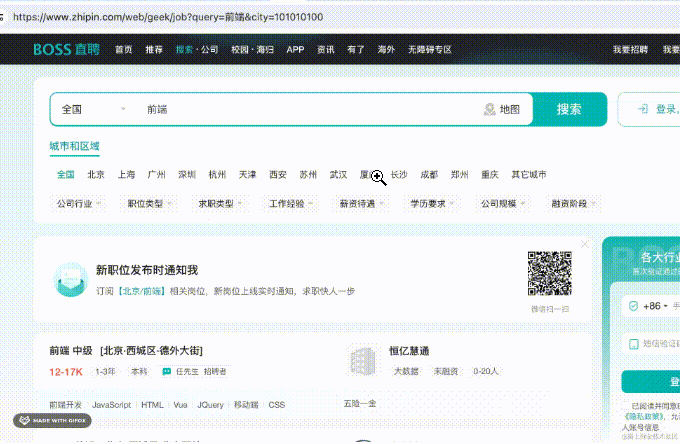Filter by city 杭州
This screenshot has height=444, width=680.
pyautogui.click(x=217, y=174)
